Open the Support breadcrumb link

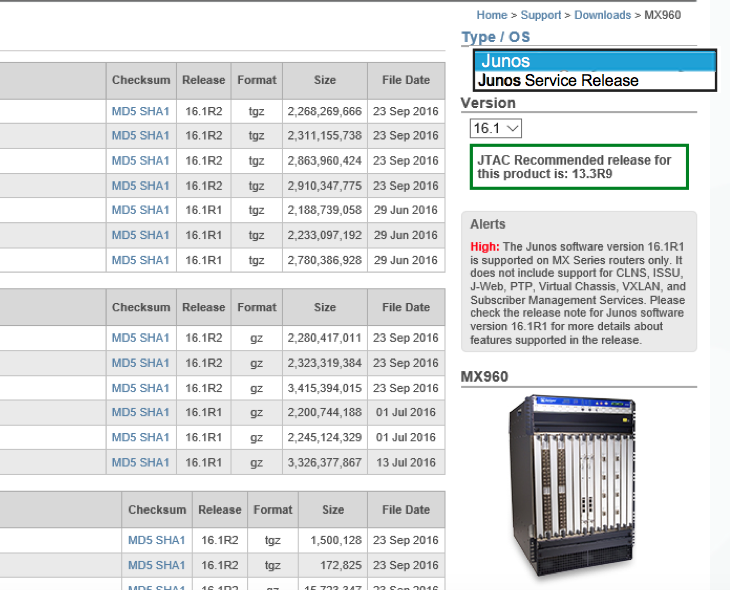coord(541,15)
